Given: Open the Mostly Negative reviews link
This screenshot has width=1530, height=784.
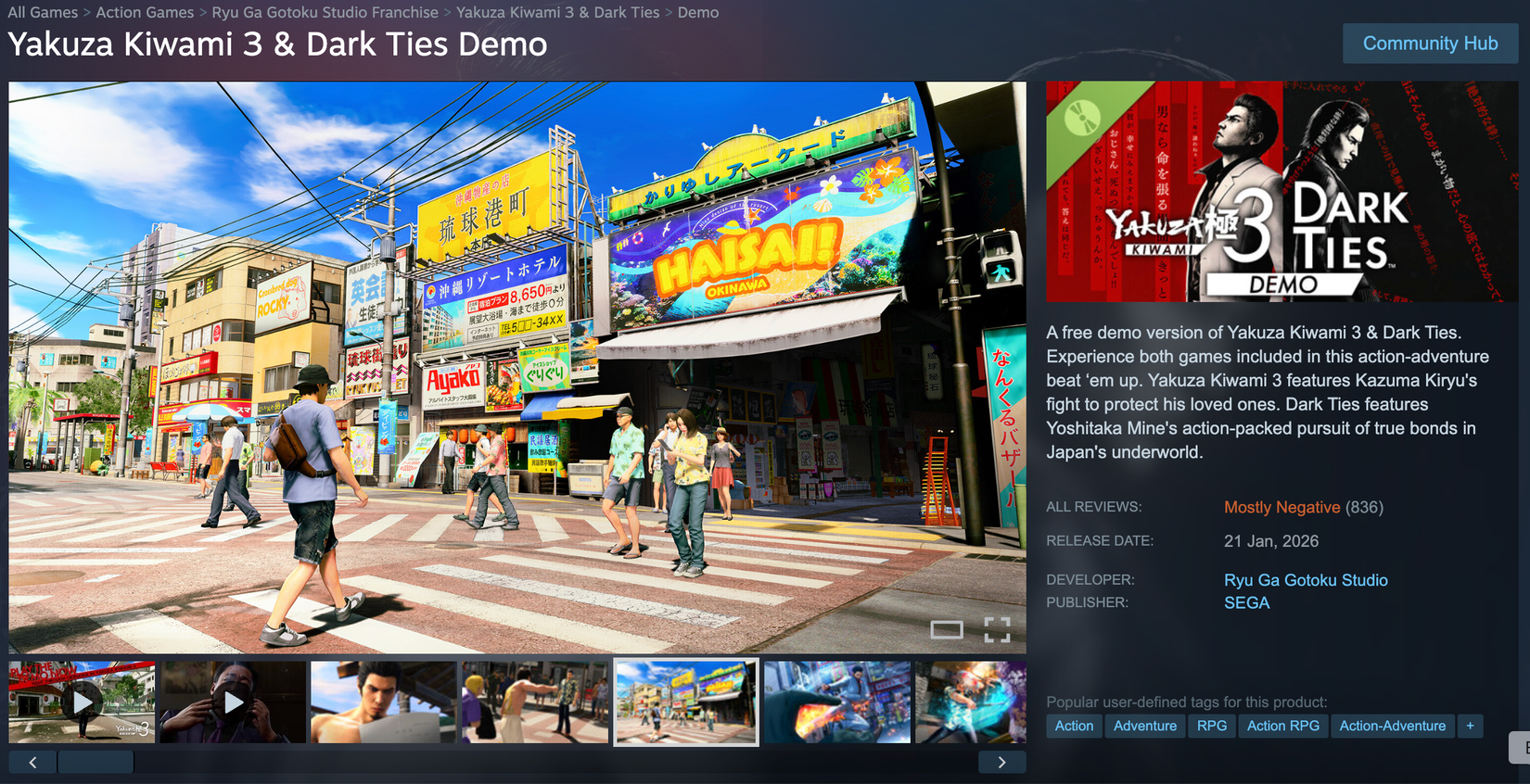Looking at the screenshot, I should pyautogui.click(x=1281, y=507).
